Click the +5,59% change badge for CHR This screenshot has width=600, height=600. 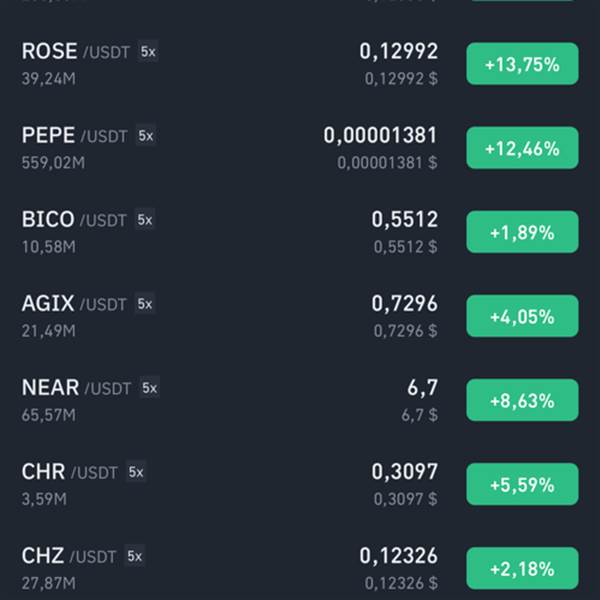point(522,485)
